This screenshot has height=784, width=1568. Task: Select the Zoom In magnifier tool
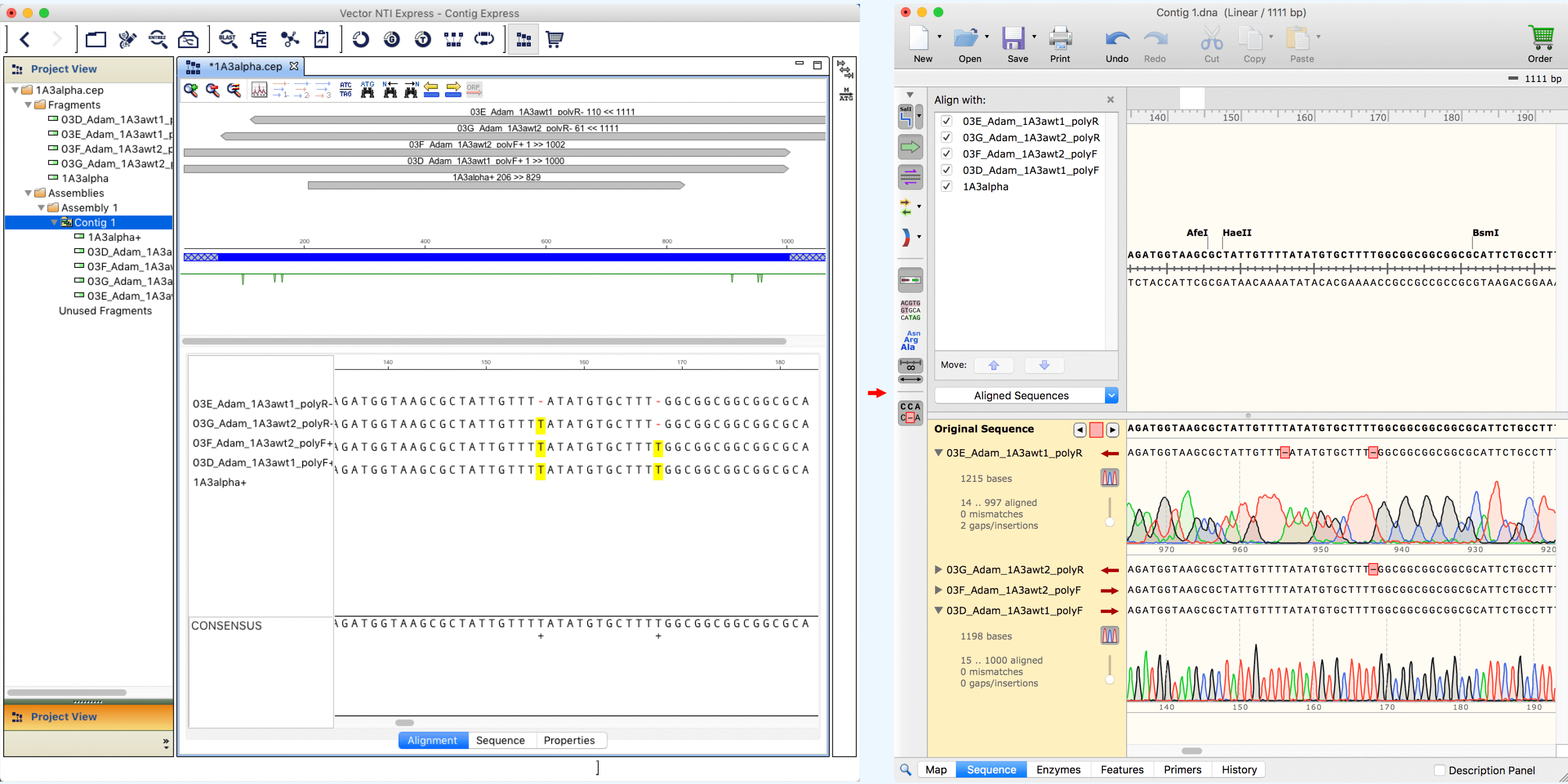191,89
